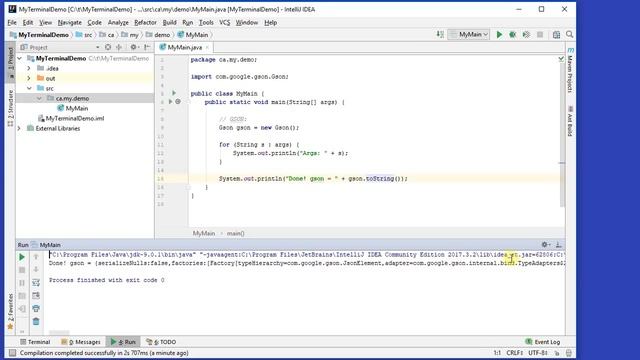Change UTF-8 file encoding in status bar

538,353
